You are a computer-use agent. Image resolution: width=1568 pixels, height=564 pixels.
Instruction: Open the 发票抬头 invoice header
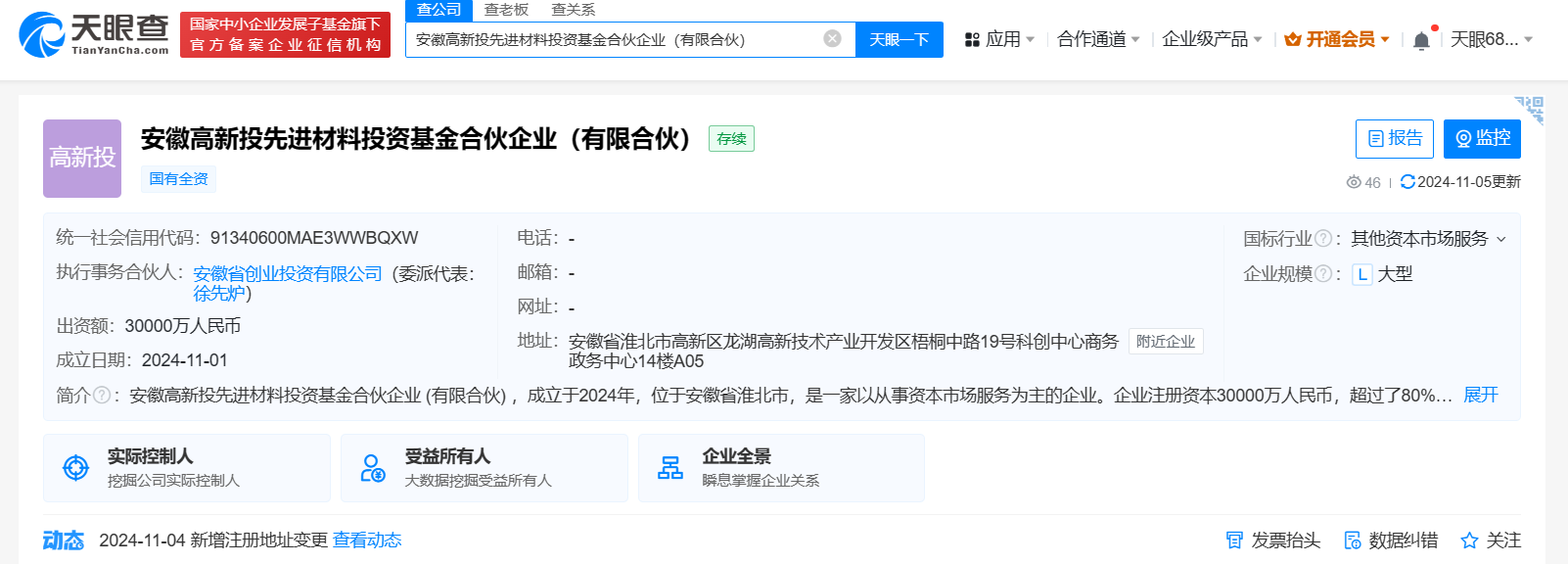click(1273, 540)
